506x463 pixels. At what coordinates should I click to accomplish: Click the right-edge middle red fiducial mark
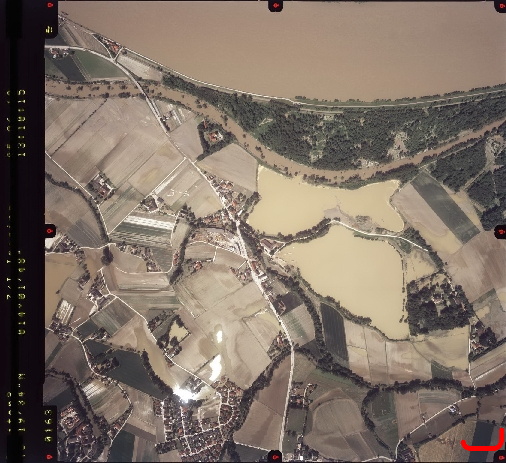click(x=501, y=231)
